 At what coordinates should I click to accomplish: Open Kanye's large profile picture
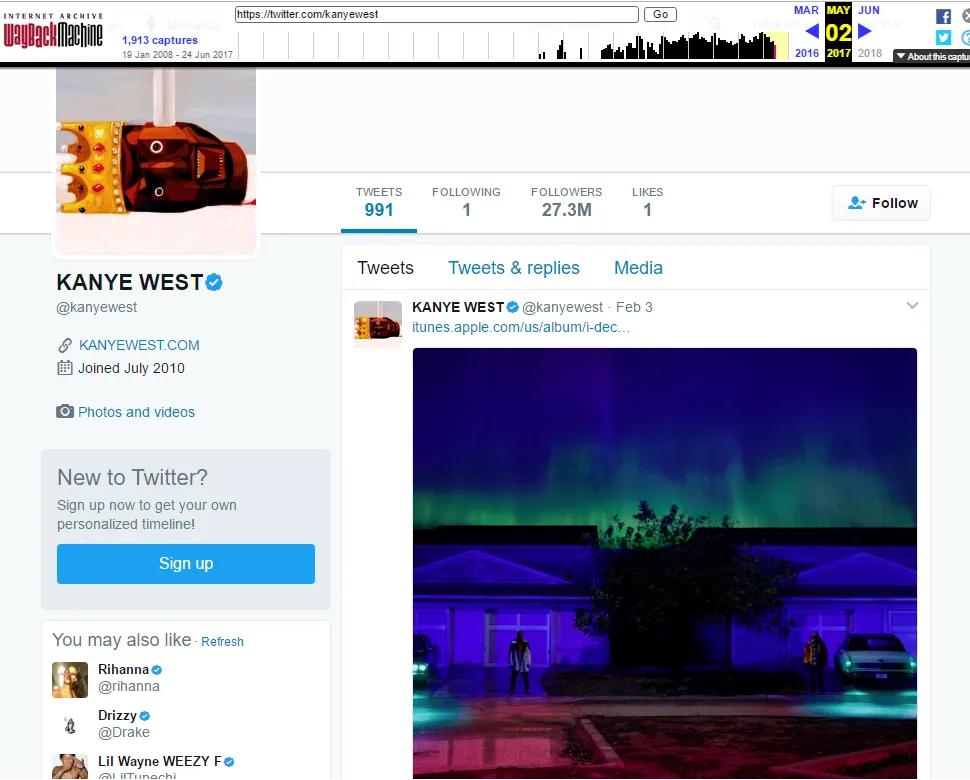click(x=156, y=160)
